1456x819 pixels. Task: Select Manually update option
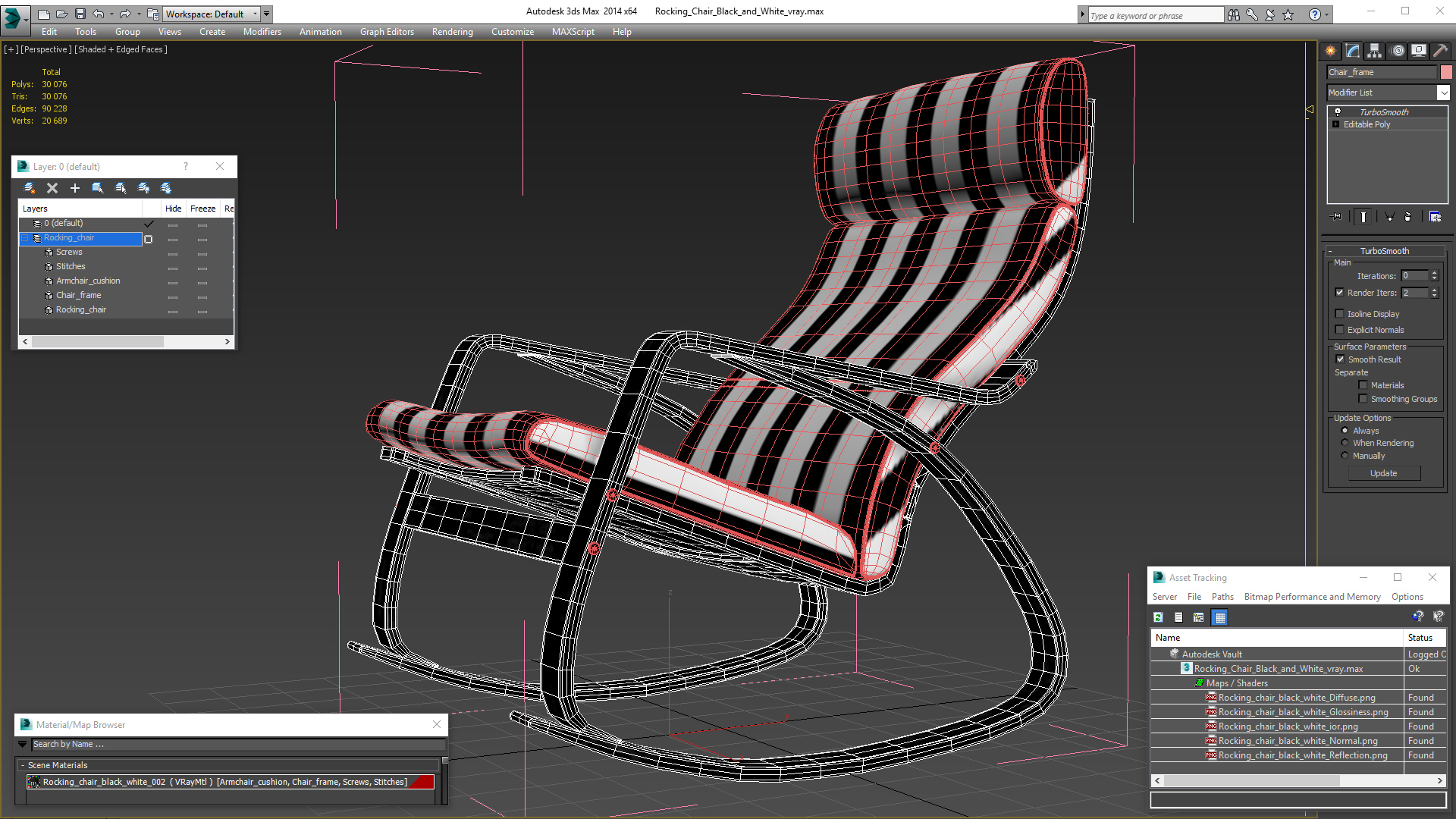(x=1345, y=456)
